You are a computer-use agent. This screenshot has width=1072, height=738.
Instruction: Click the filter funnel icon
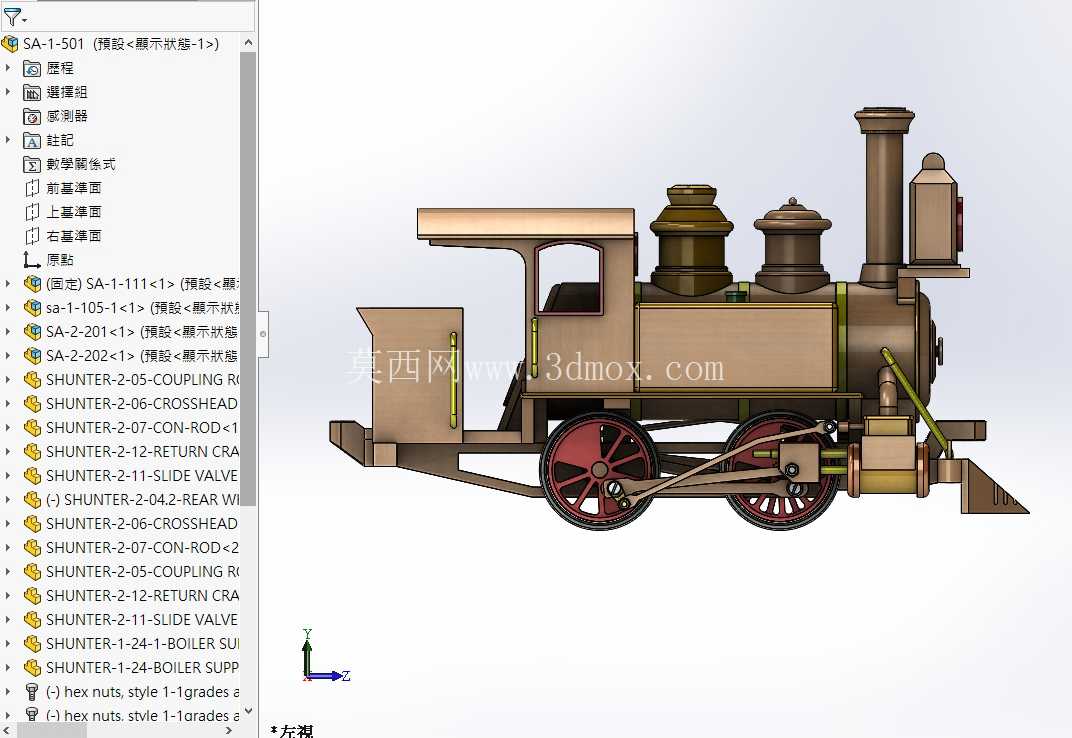click(11, 16)
